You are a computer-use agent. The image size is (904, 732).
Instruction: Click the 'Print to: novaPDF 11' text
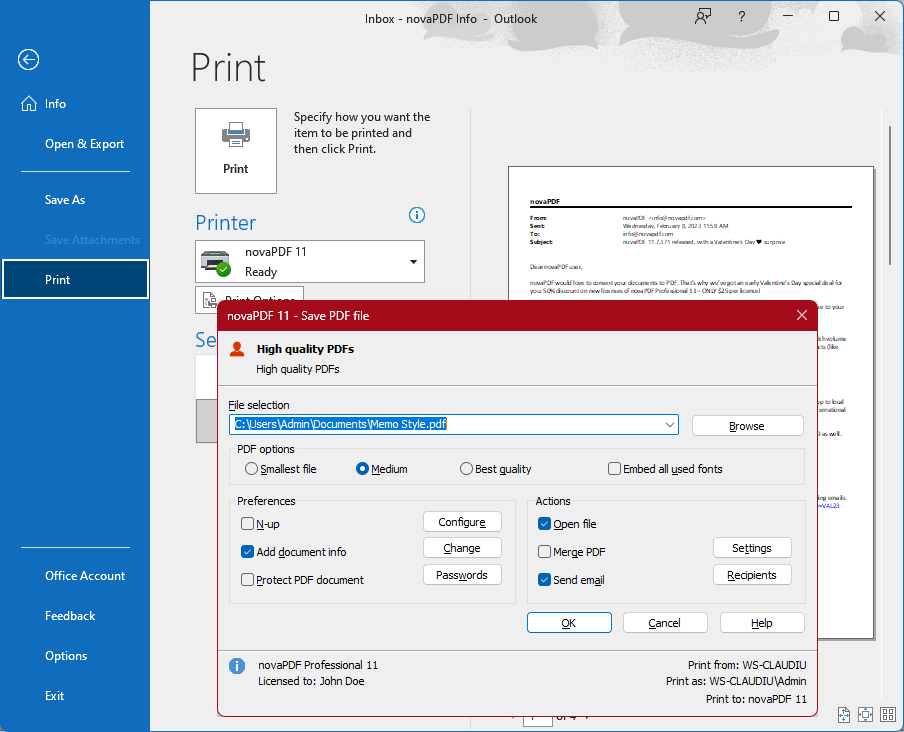[x=756, y=699]
